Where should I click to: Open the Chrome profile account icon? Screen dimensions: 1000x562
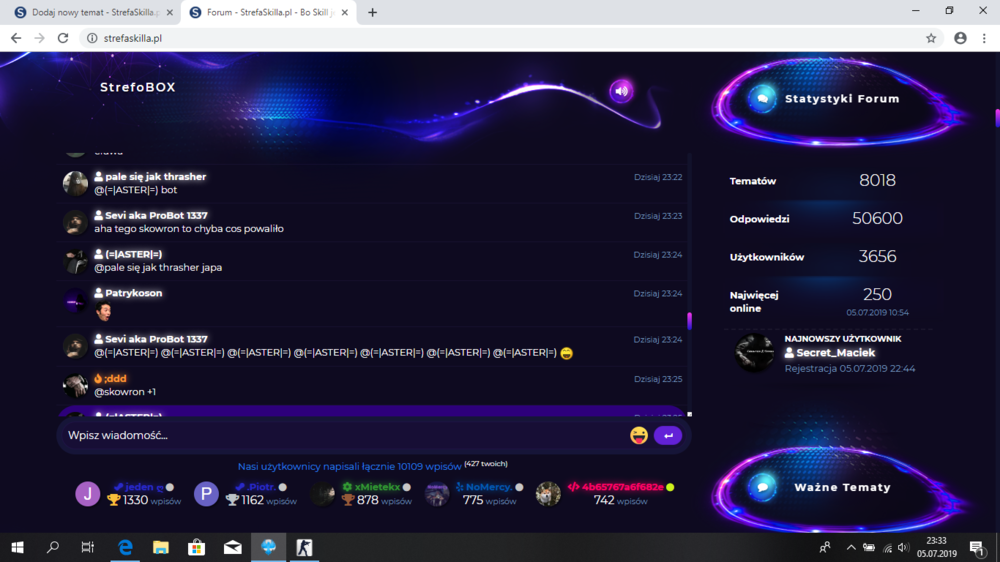[x=960, y=38]
